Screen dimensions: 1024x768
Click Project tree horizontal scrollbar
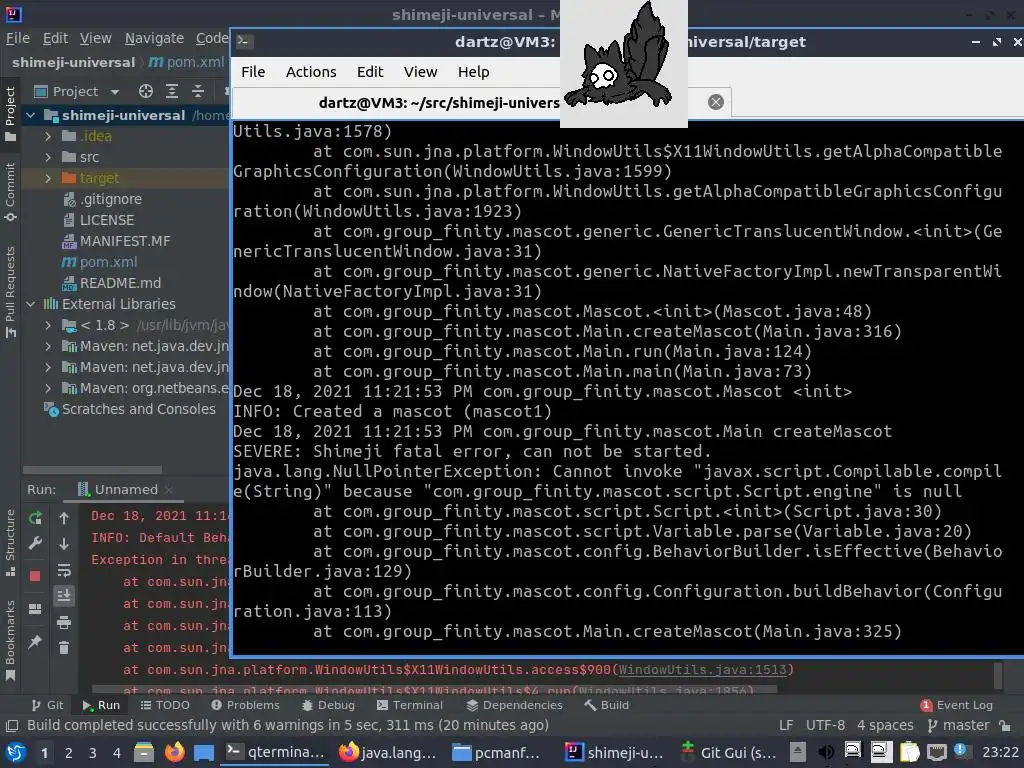[92, 470]
